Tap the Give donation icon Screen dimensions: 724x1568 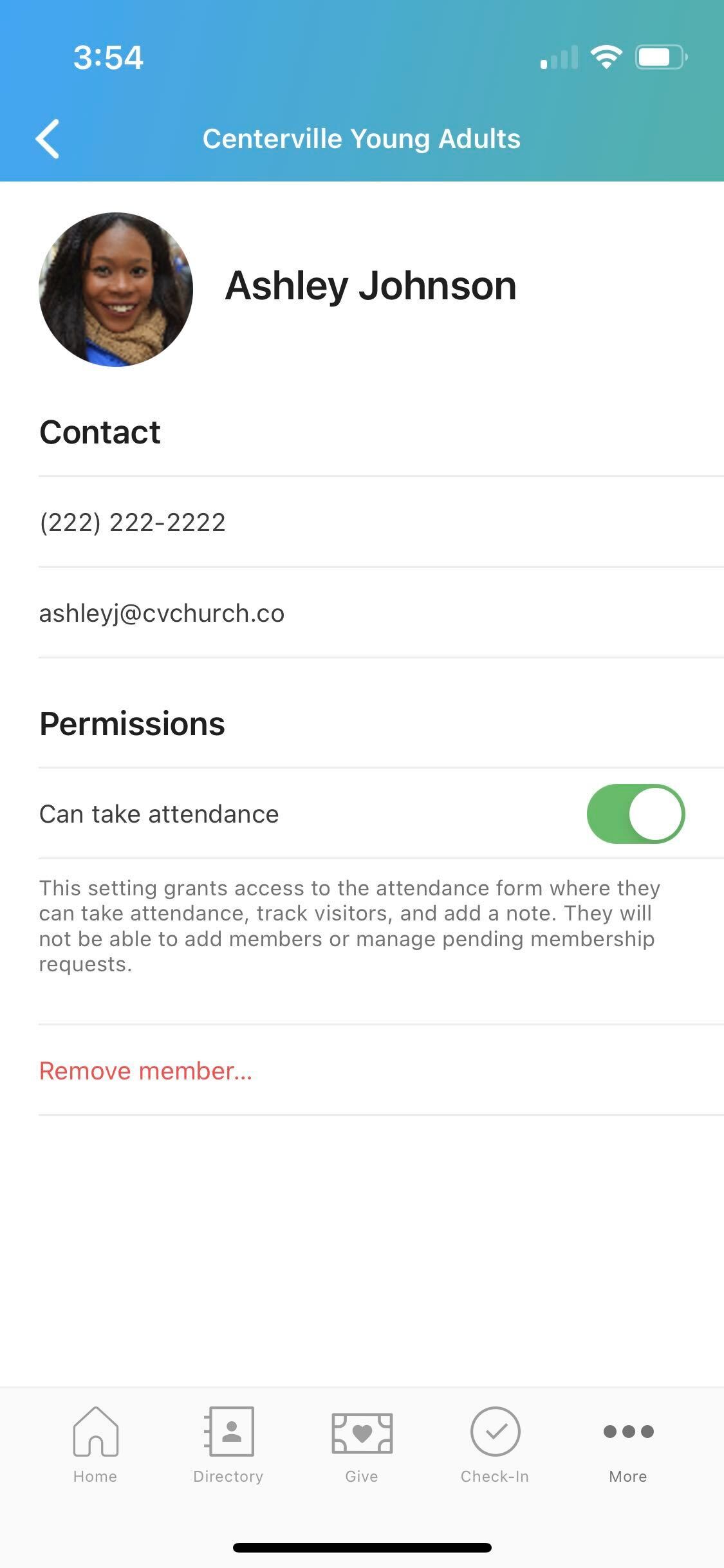pos(362,1433)
